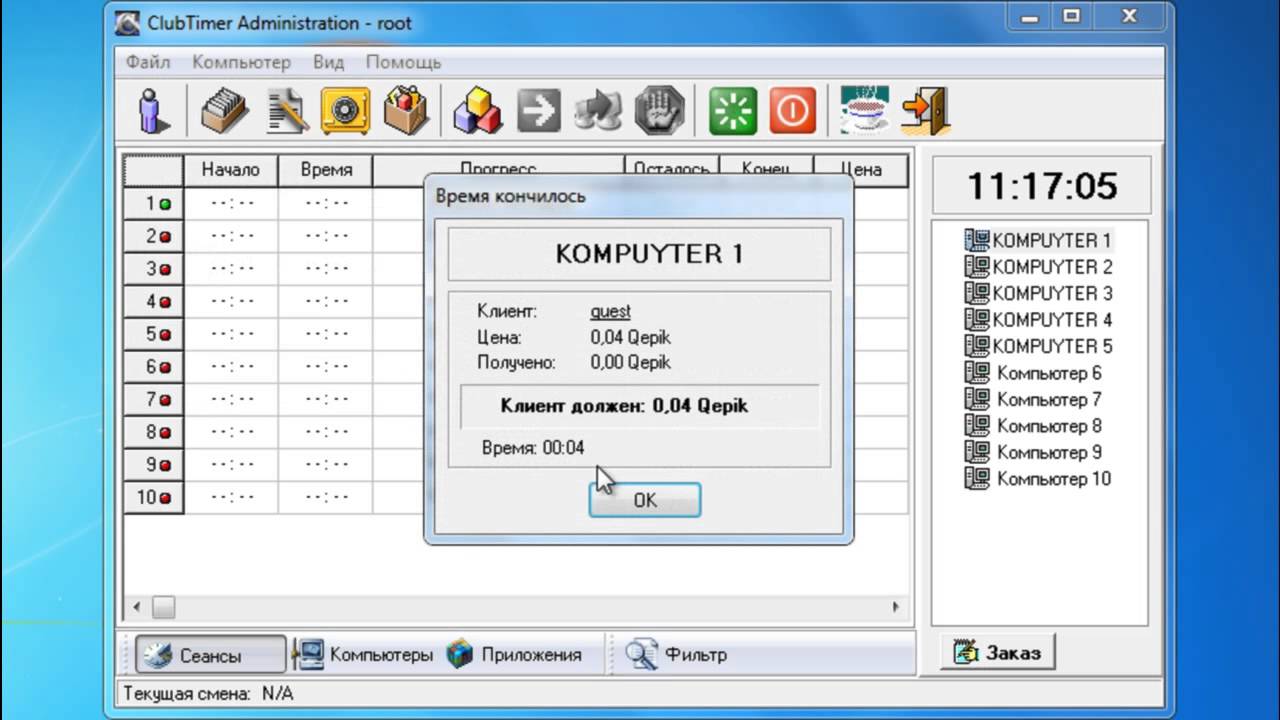Select session row 9 header

[x=154, y=465]
